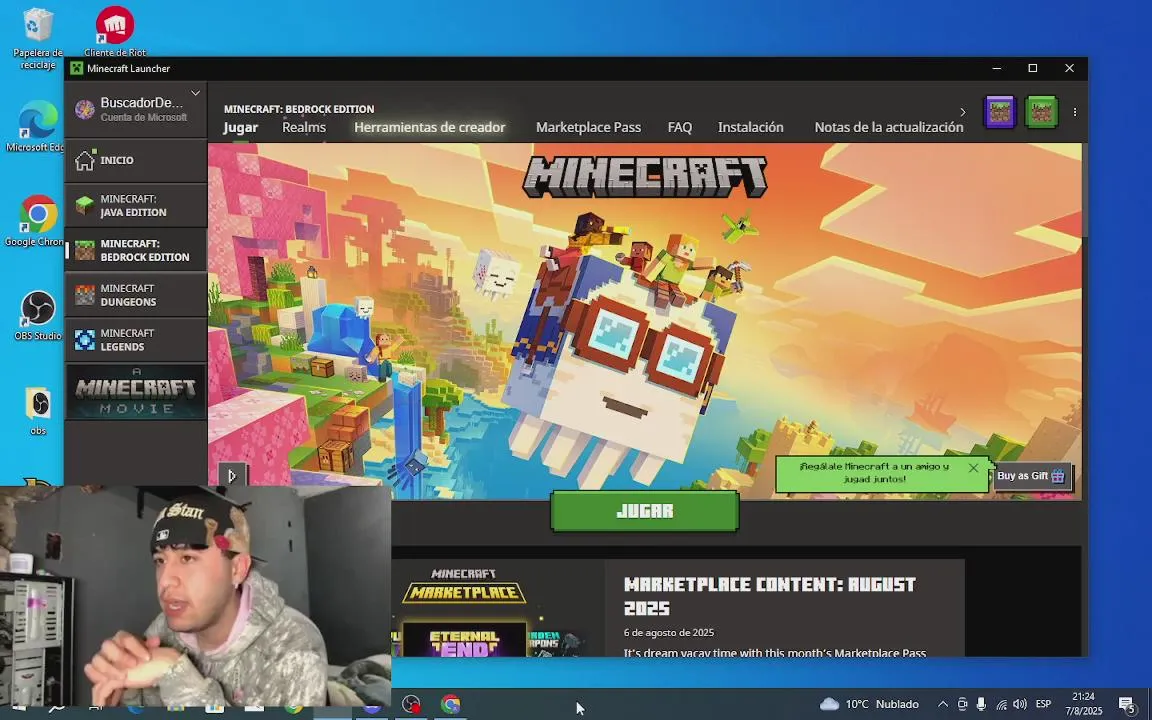Open the Instalación tab
This screenshot has width=1152, height=720.
point(750,127)
